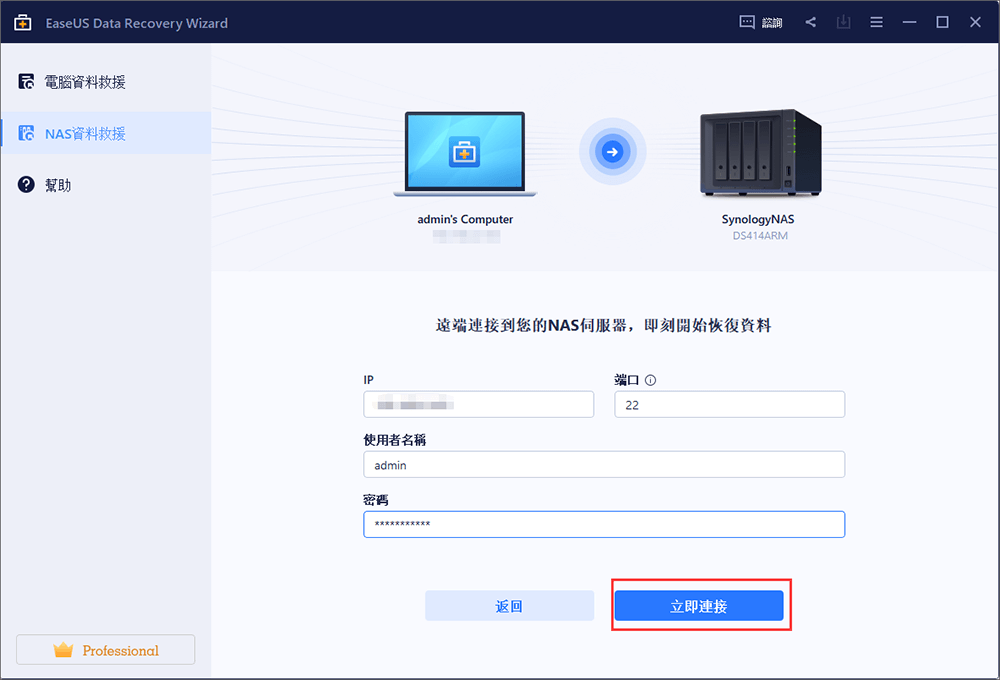Open 幫助 in the sidebar
1000x680 pixels.
pyautogui.click(x=105, y=185)
